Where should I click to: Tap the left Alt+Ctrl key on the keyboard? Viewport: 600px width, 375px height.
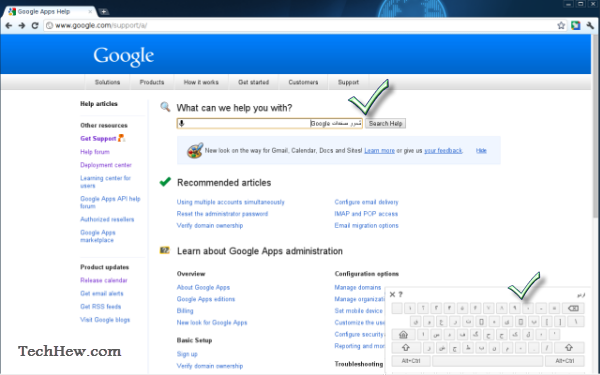coord(411,360)
